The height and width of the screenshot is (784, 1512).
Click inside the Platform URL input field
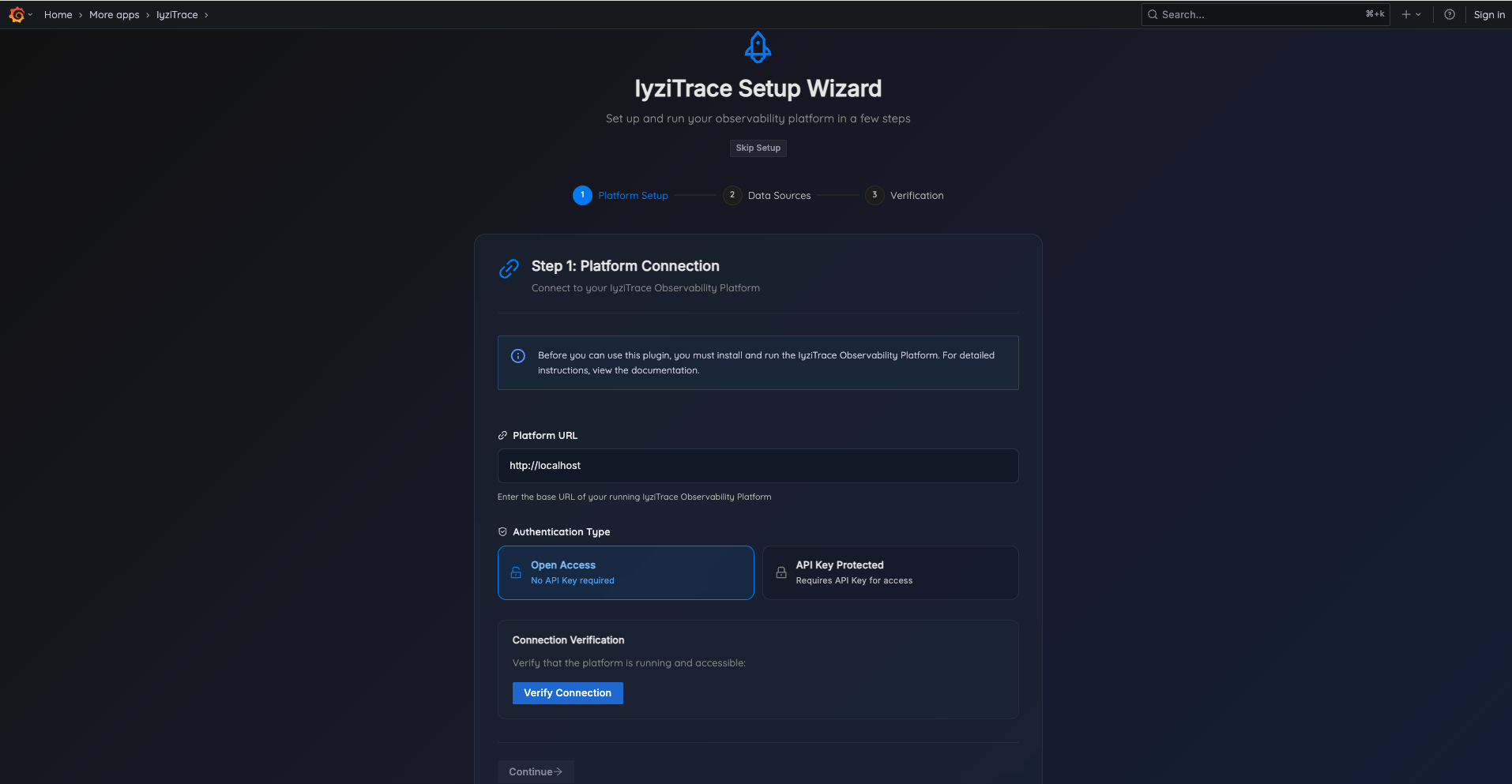coord(757,465)
